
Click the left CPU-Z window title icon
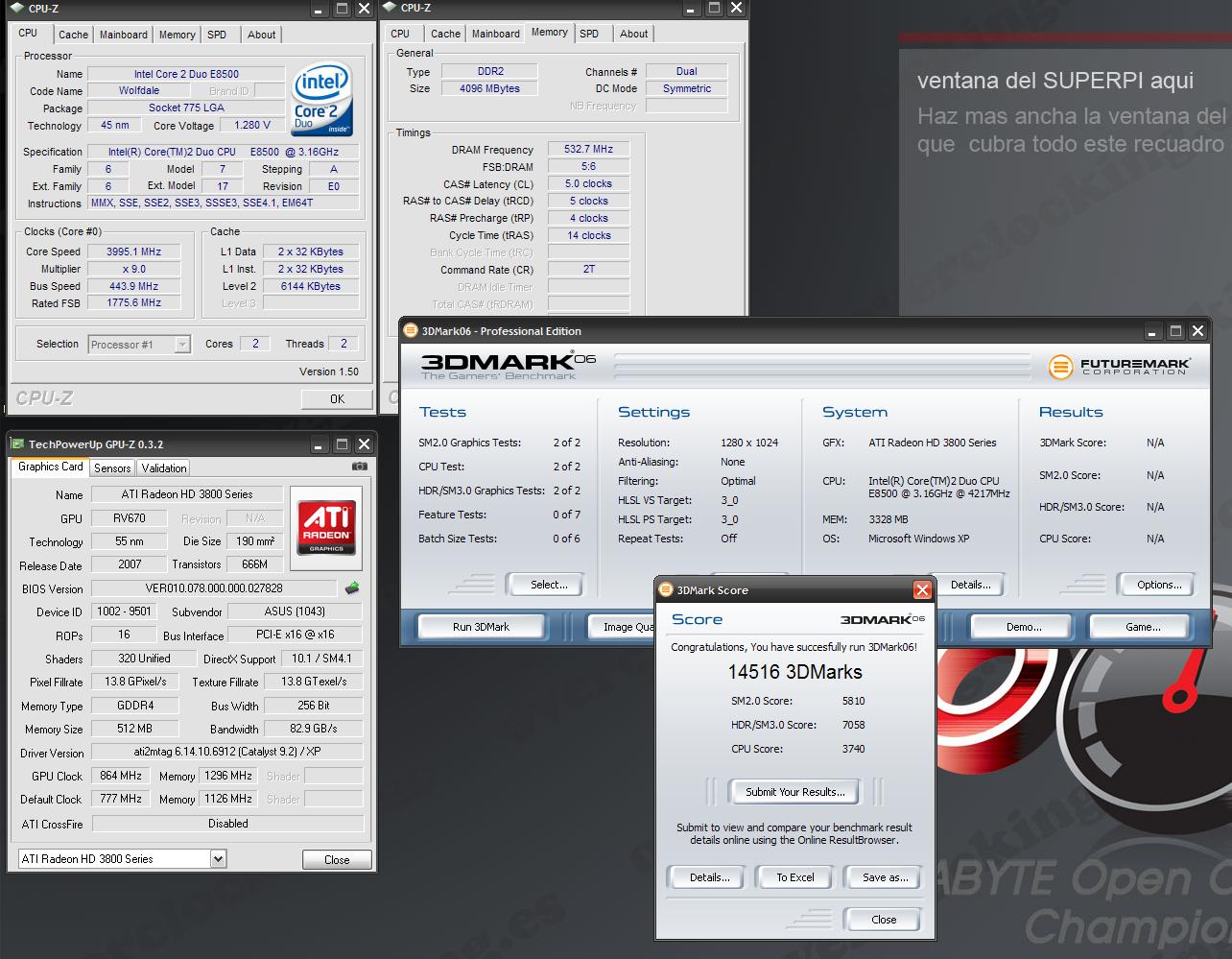(x=17, y=9)
